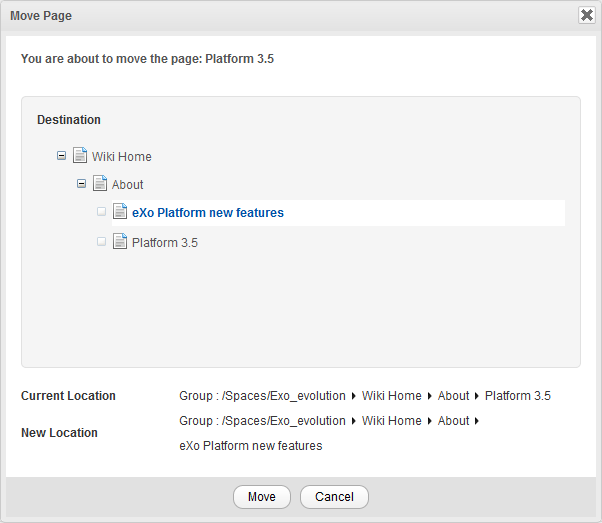602x523 pixels.
Task: Collapse the Wiki Home tree node
Action: click(x=62, y=156)
